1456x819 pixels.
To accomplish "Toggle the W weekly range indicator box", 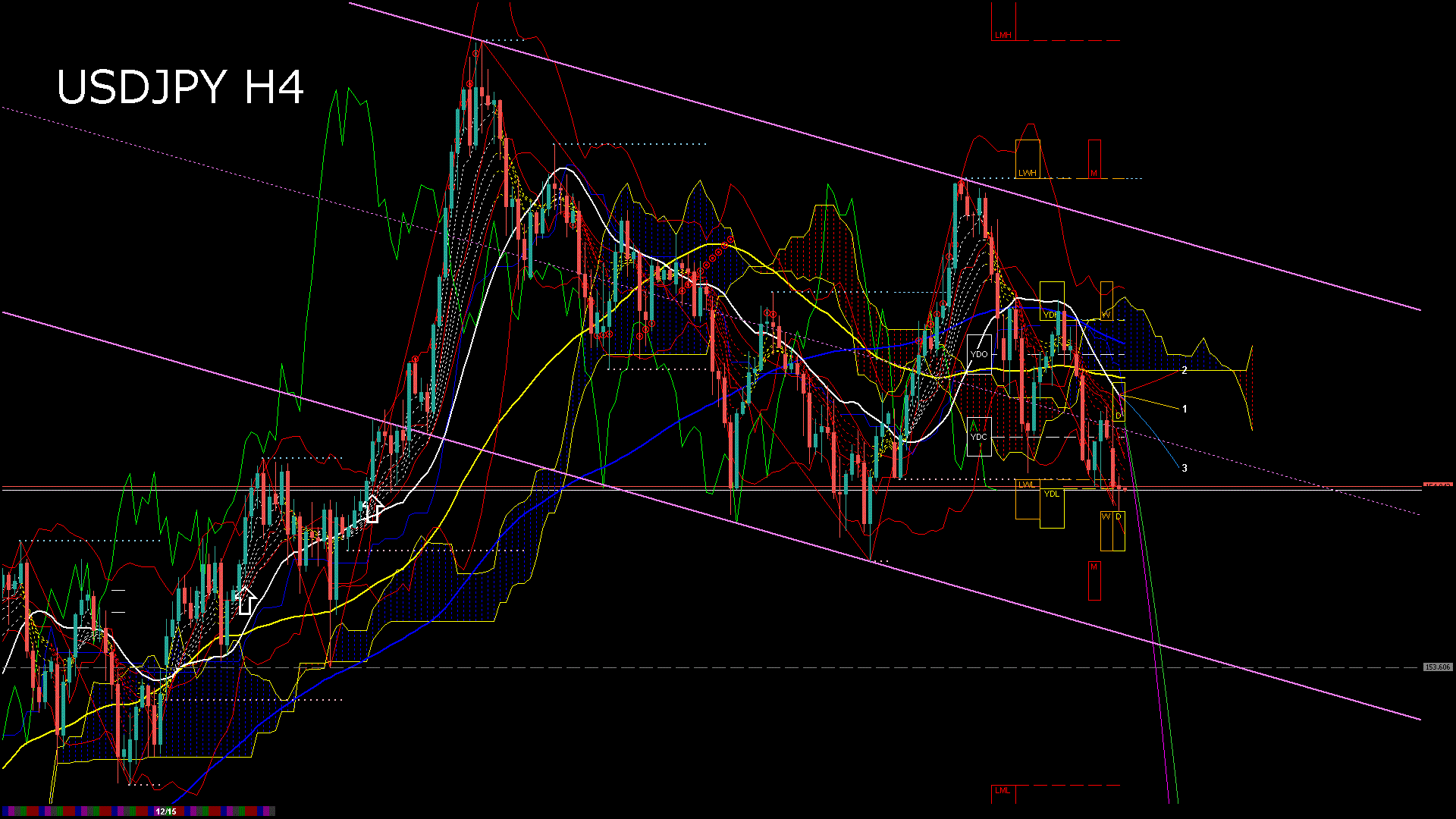I will (1106, 517).
